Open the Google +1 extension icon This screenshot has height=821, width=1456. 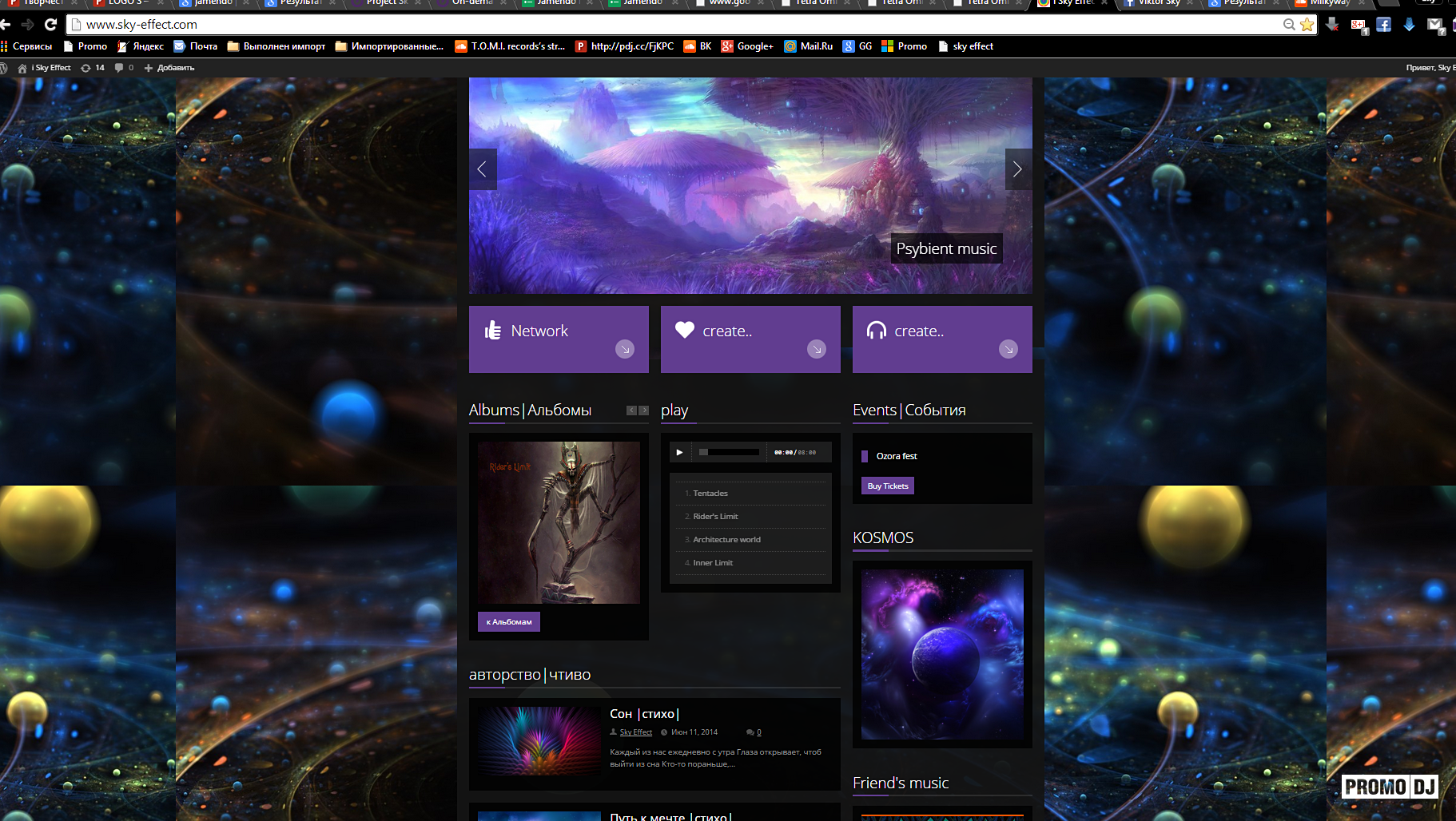[1358, 25]
